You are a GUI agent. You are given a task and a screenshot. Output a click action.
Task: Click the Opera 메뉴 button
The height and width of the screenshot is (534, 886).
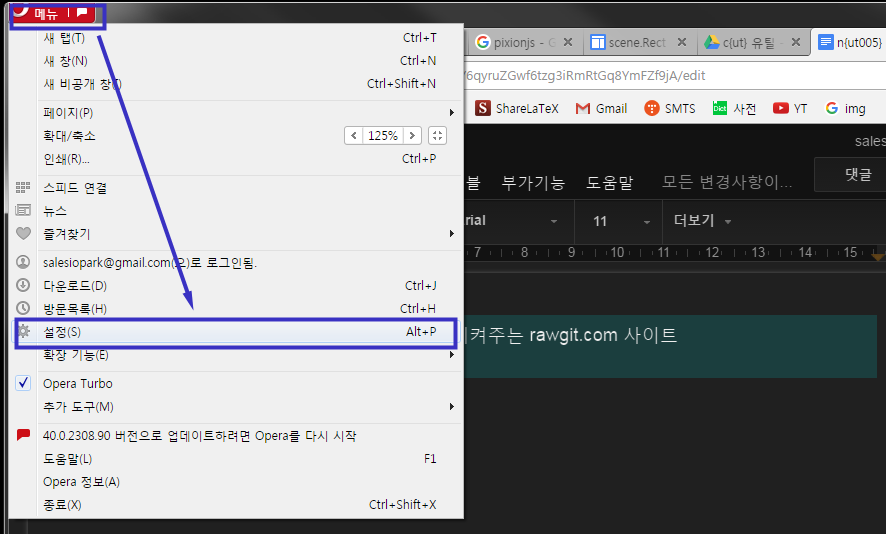(54, 12)
